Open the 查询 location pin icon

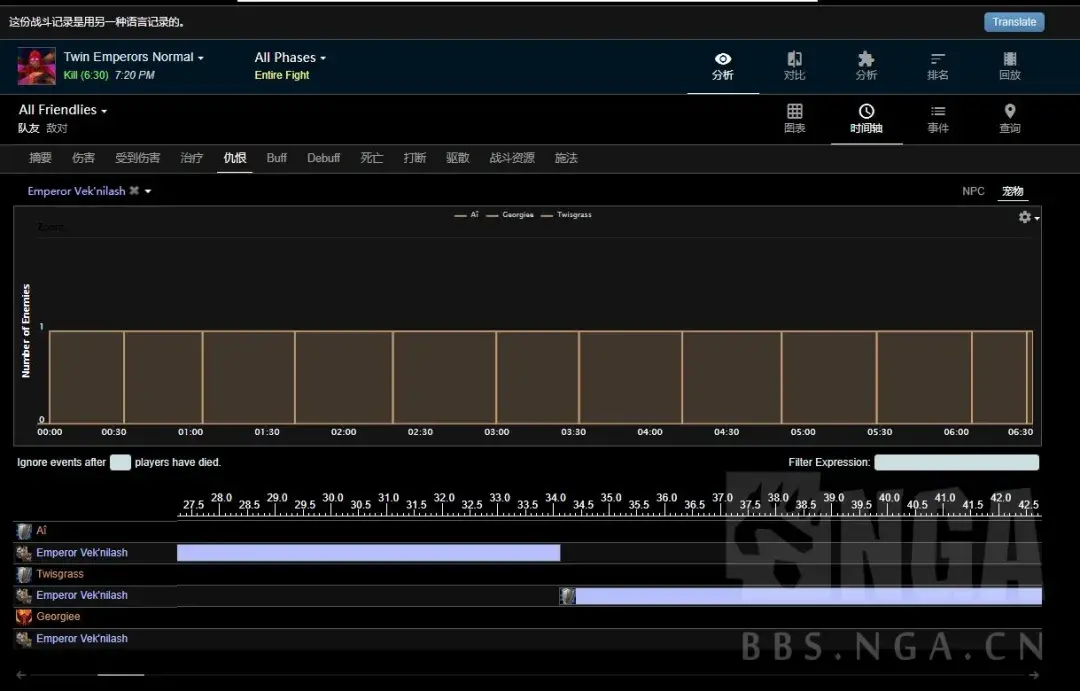point(1010,118)
